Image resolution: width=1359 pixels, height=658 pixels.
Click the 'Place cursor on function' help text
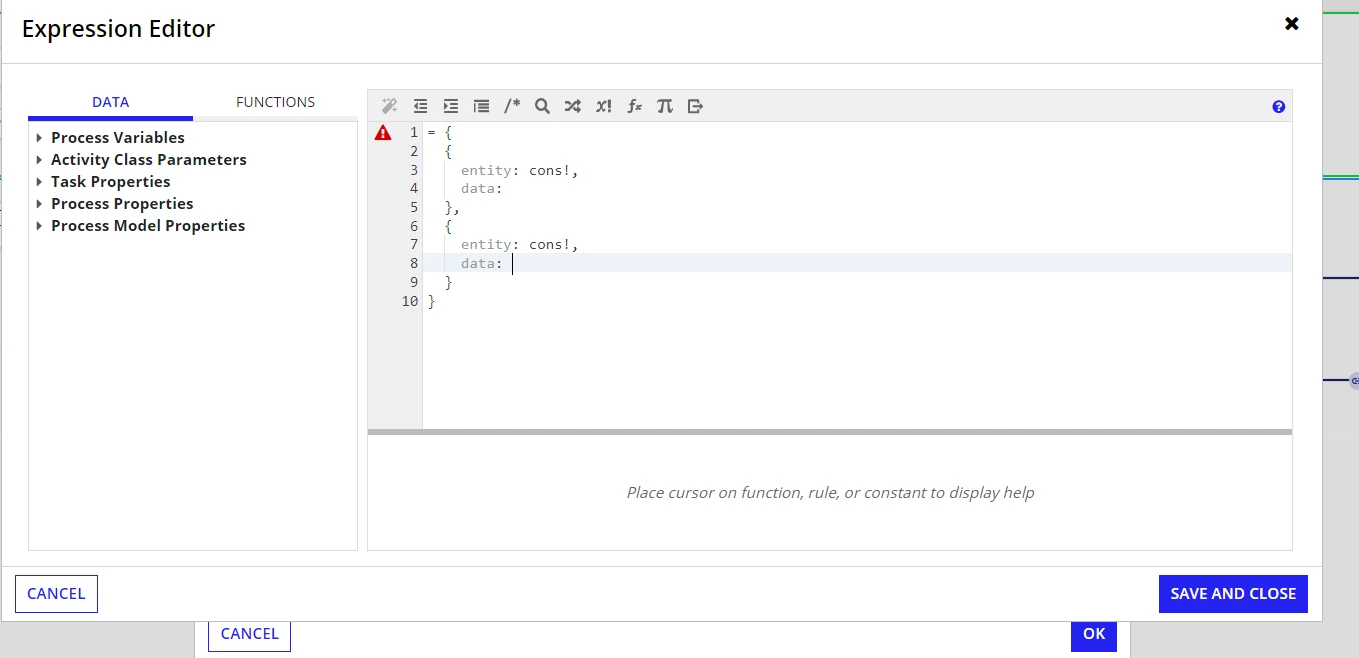830,492
